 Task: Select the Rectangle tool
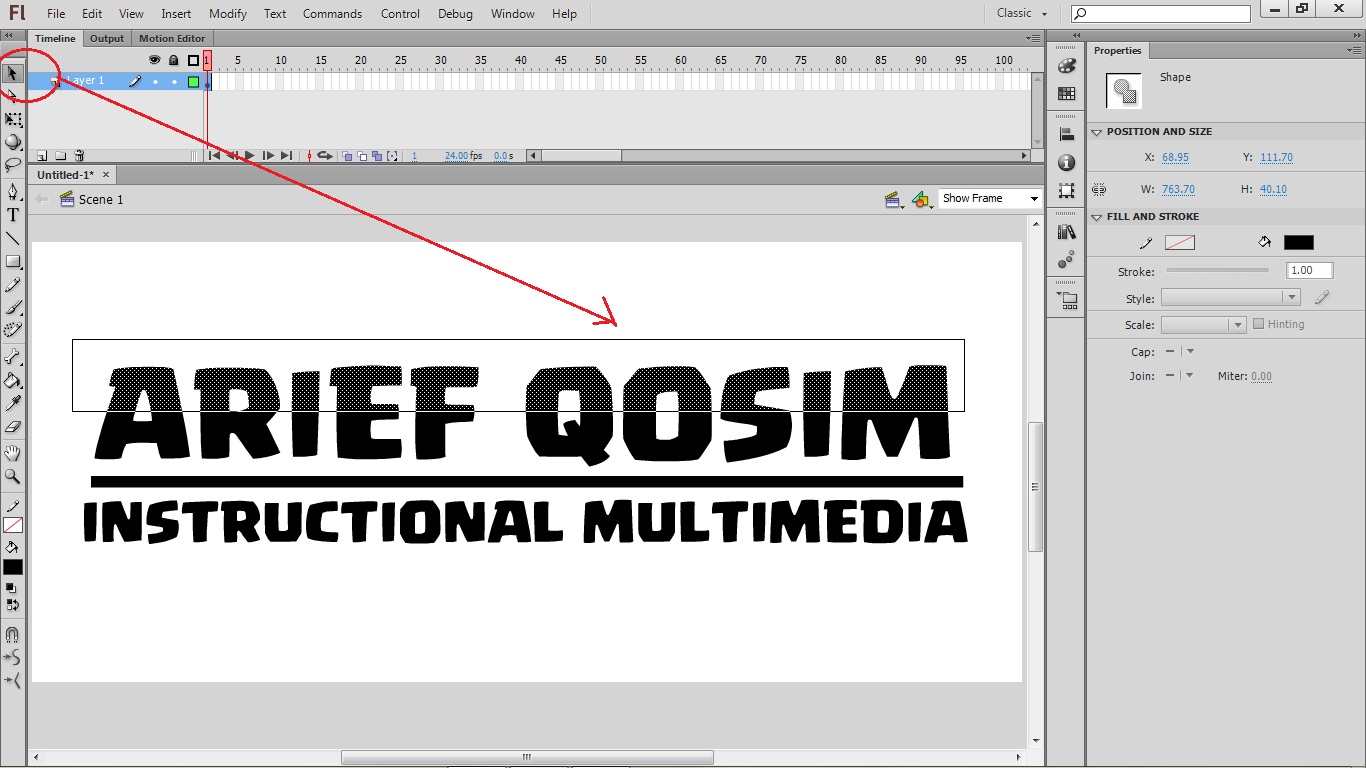[13, 262]
